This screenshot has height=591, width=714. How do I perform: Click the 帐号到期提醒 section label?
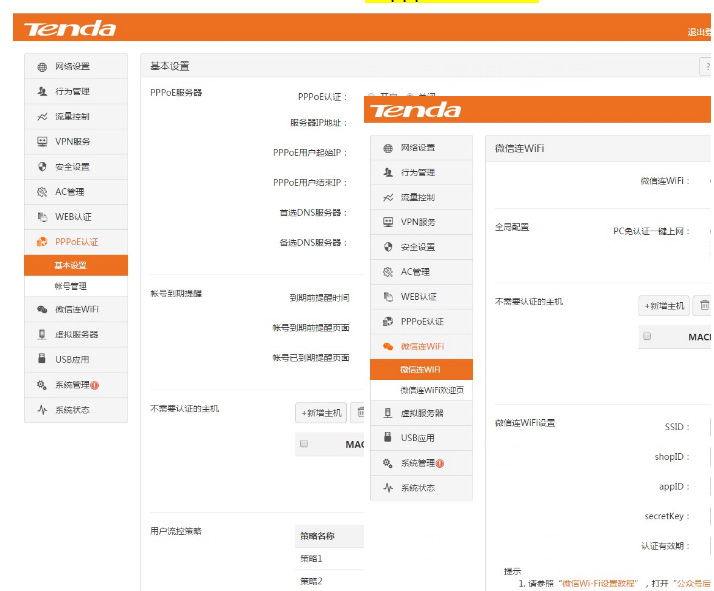(176, 294)
